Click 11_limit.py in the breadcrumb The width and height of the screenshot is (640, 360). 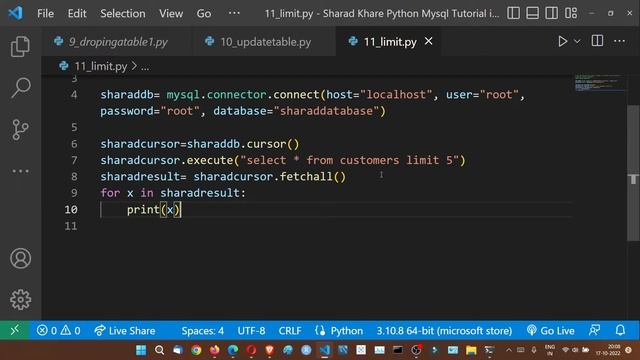point(100,67)
